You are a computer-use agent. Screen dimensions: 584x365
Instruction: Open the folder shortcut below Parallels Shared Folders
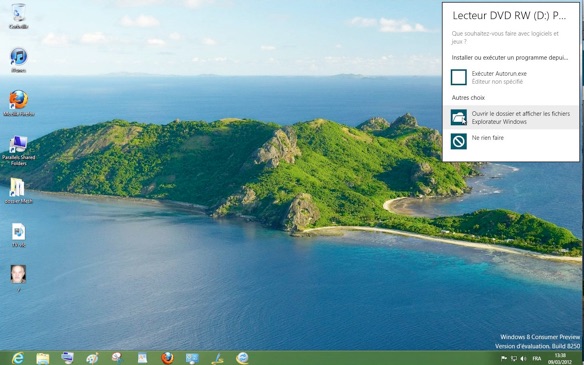18,191
